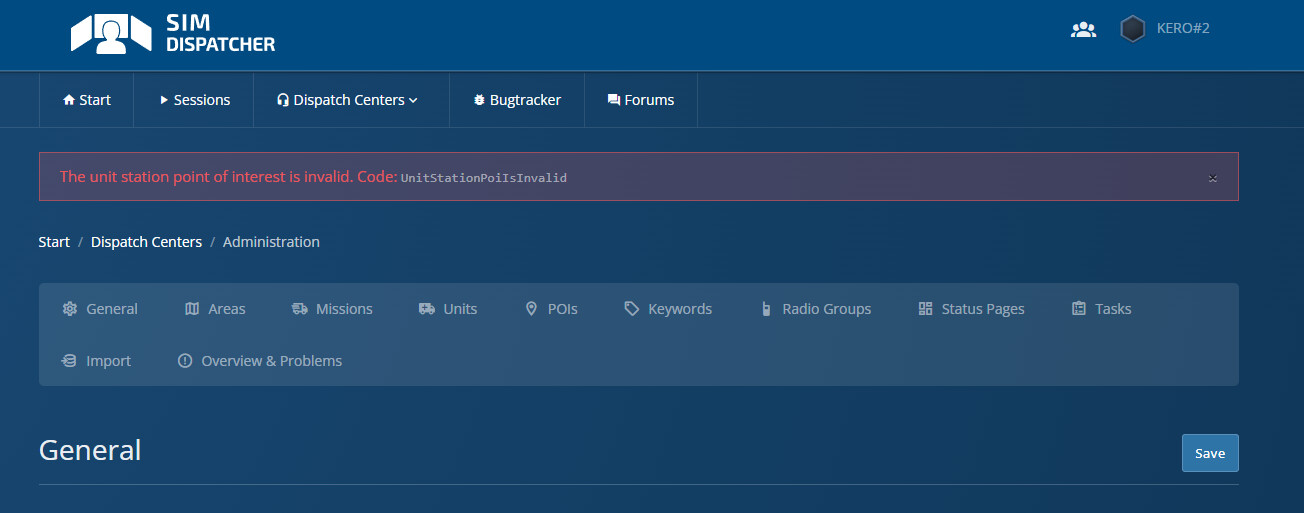Screen dimensions: 1304x513
Task: Visit the Forums page
Action: pos(640,100)
